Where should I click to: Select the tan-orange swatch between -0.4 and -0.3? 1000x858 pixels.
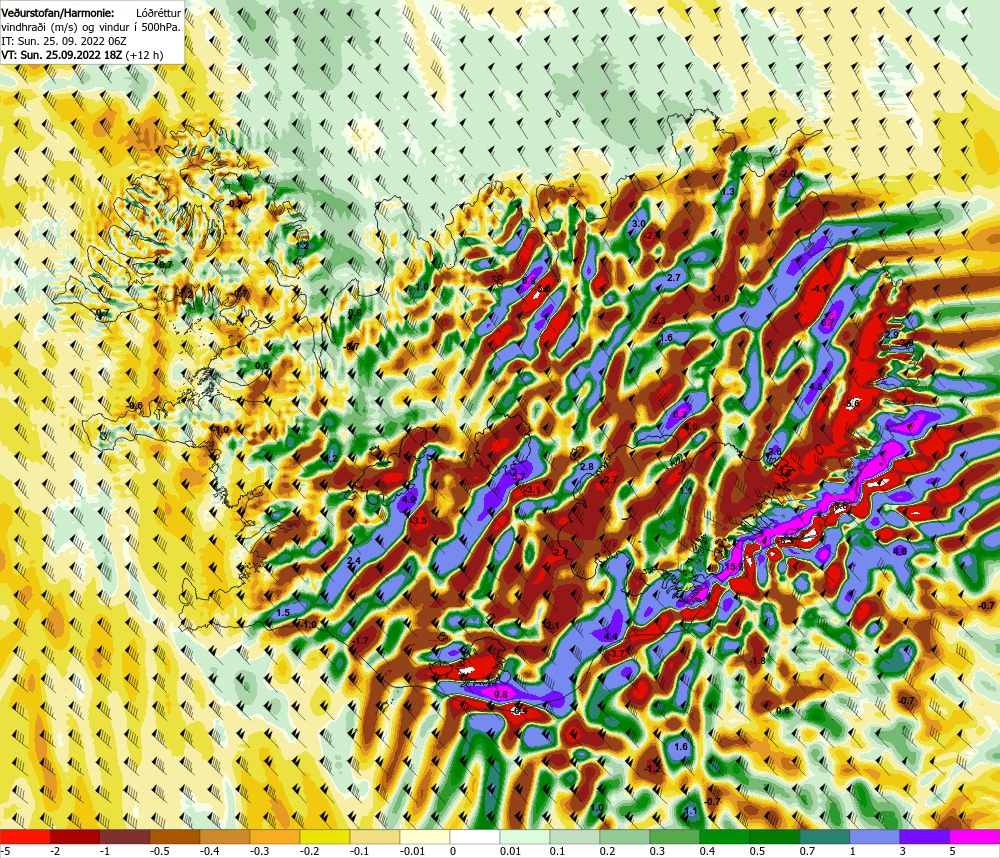225,836
